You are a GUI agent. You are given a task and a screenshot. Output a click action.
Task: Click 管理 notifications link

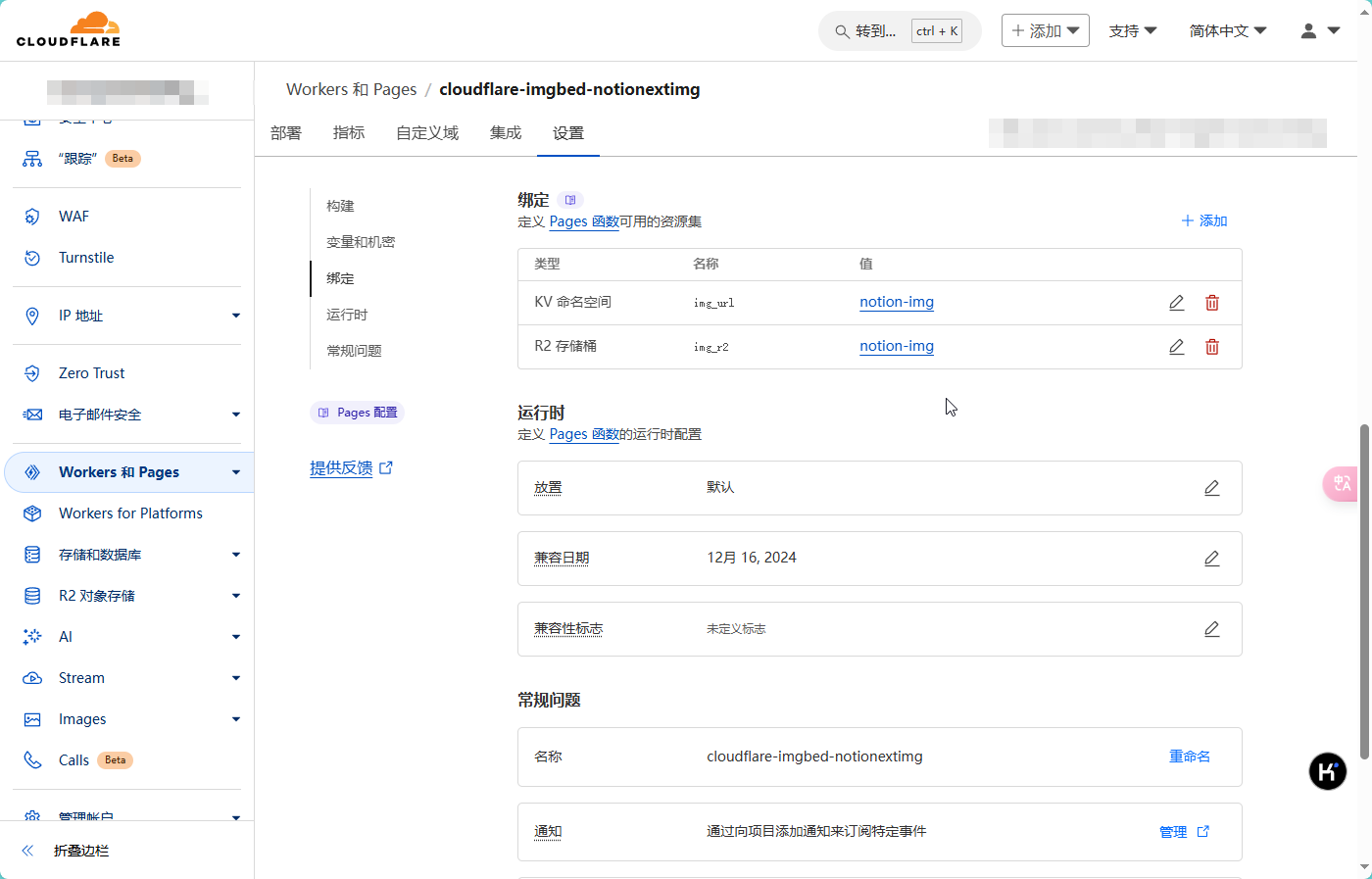click(1184, 832)
